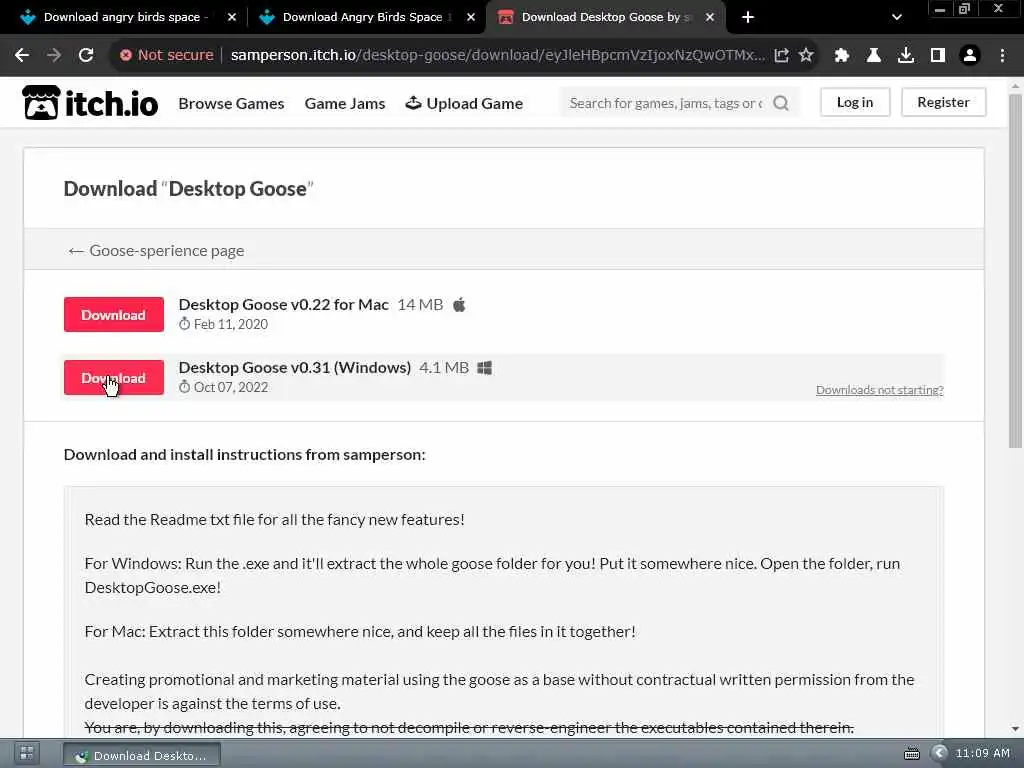1024x768 pixels.
Task: Bookmark this page with the star icon
Action: 807,56
